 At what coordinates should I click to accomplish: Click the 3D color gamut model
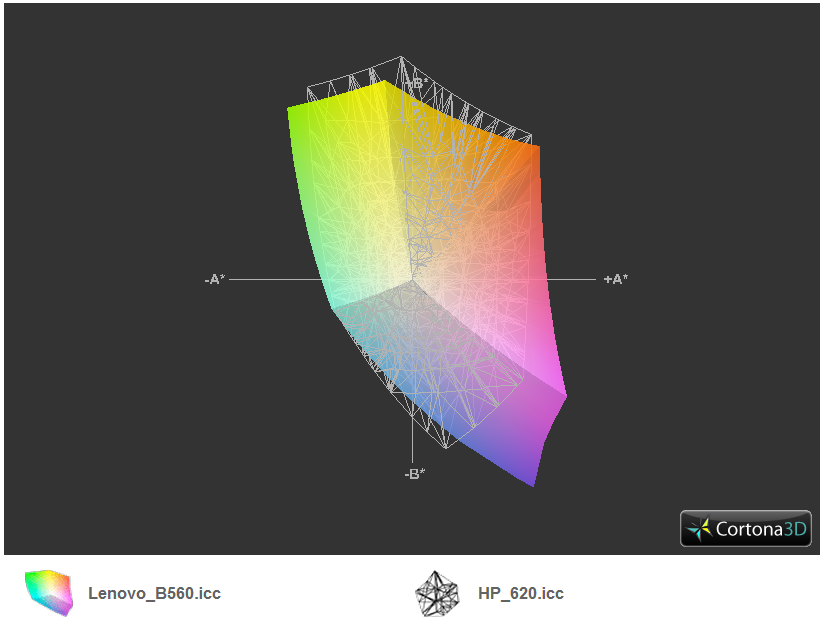[427, 271]
